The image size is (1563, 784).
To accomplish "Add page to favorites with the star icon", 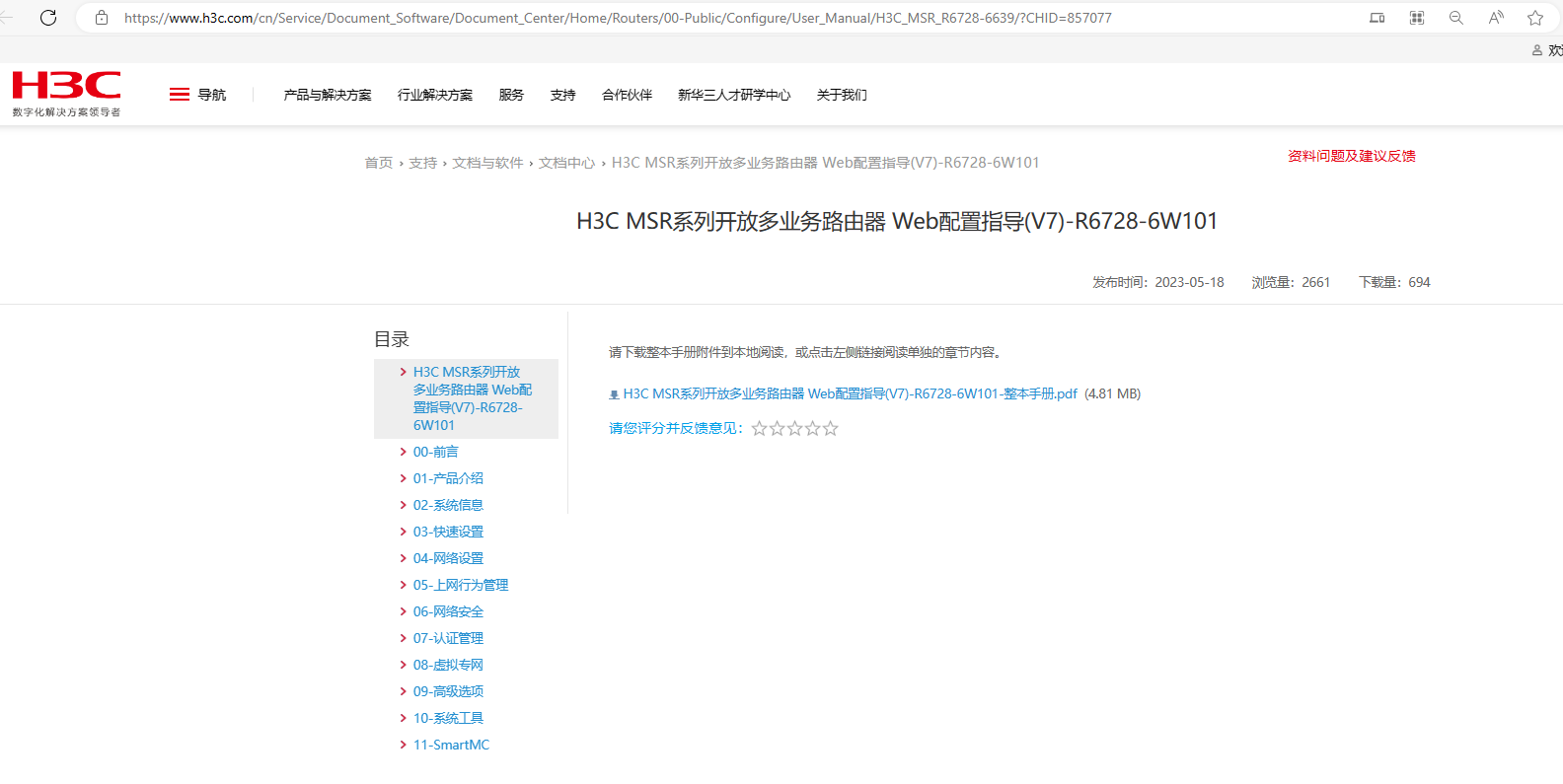I will click(1535, 18).
